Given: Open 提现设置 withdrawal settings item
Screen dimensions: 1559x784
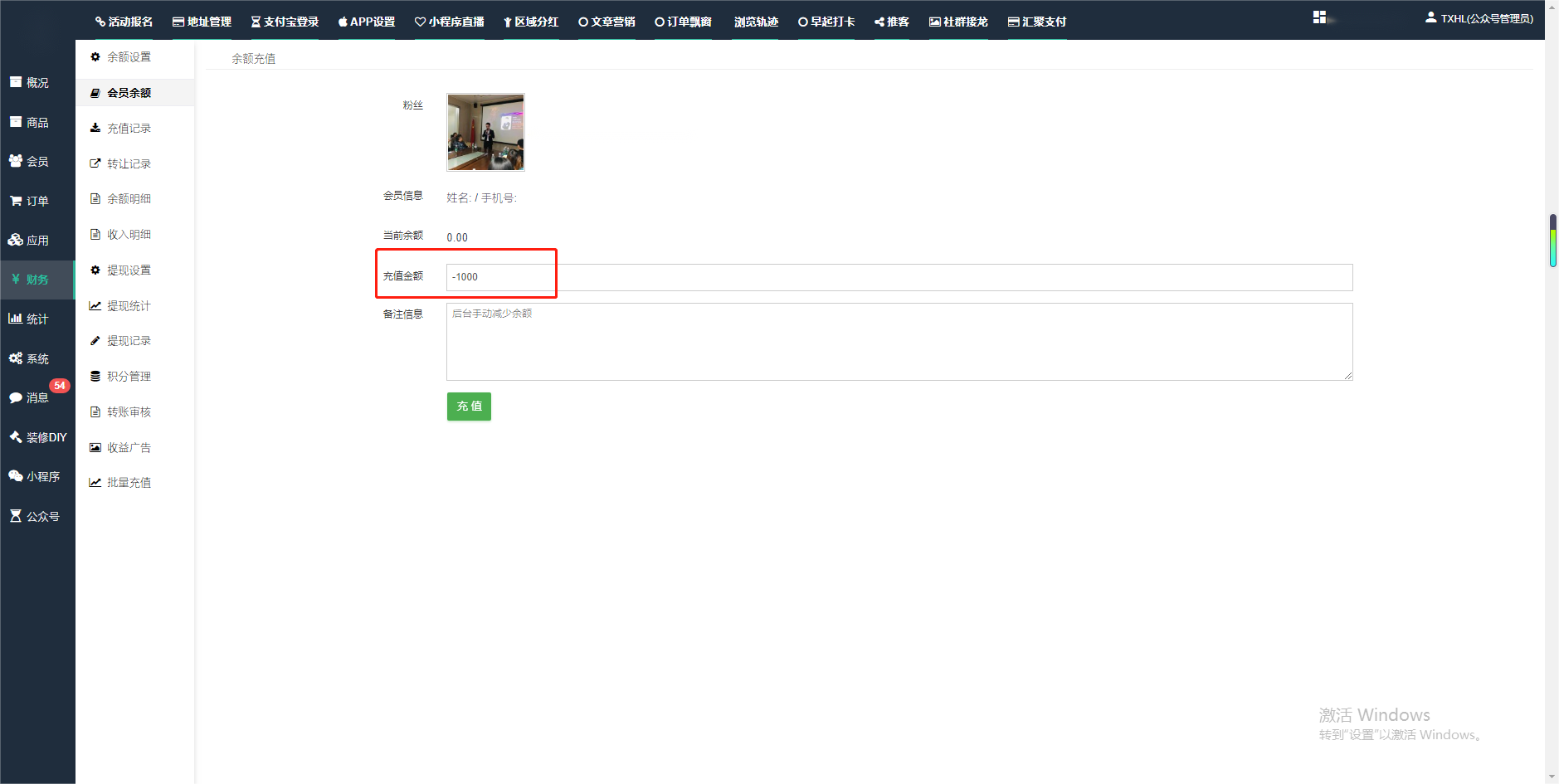Looking at the screenshot, I should 129,270.
